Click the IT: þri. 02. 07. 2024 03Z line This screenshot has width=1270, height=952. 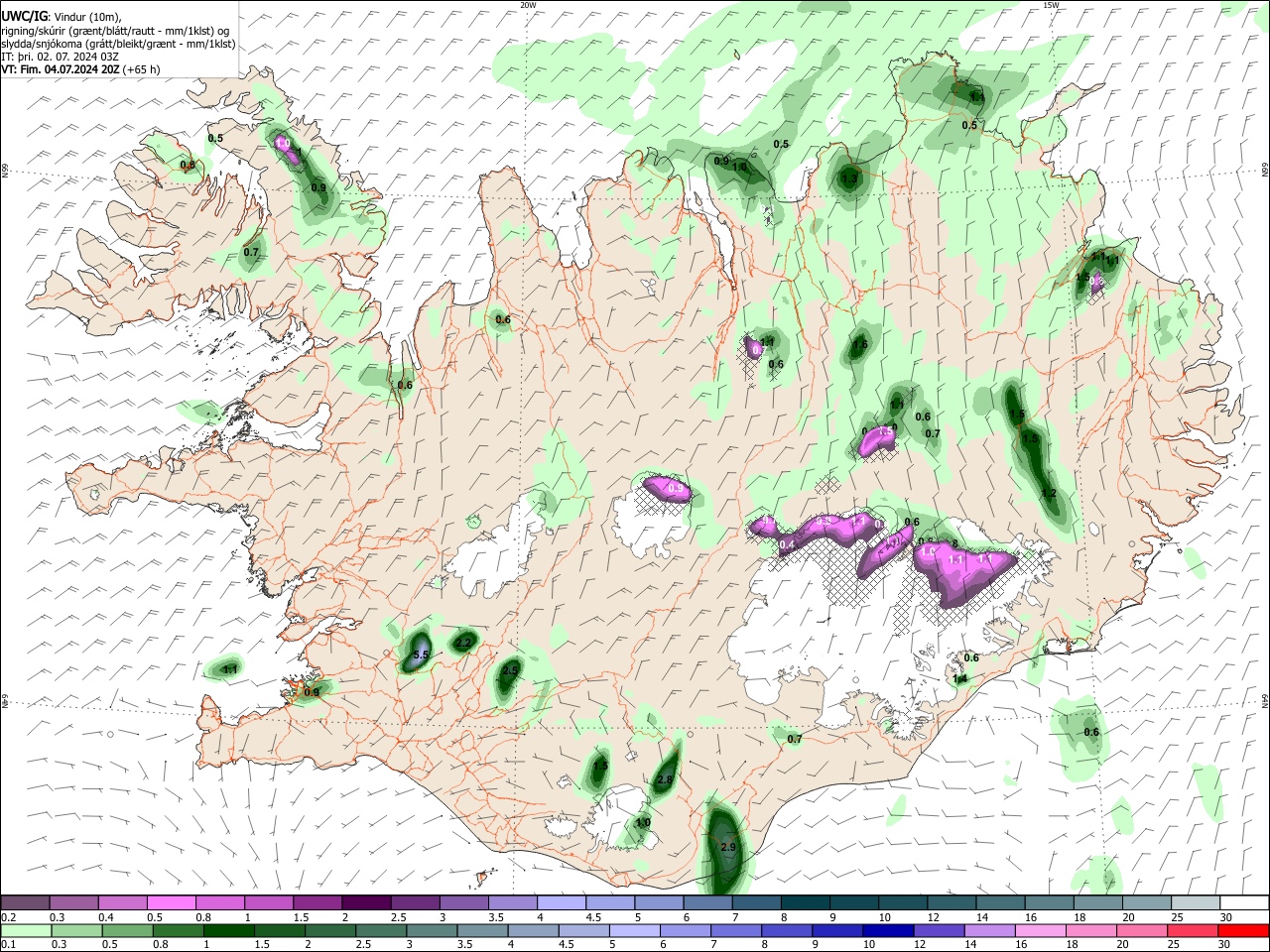(x=60, y=57)
